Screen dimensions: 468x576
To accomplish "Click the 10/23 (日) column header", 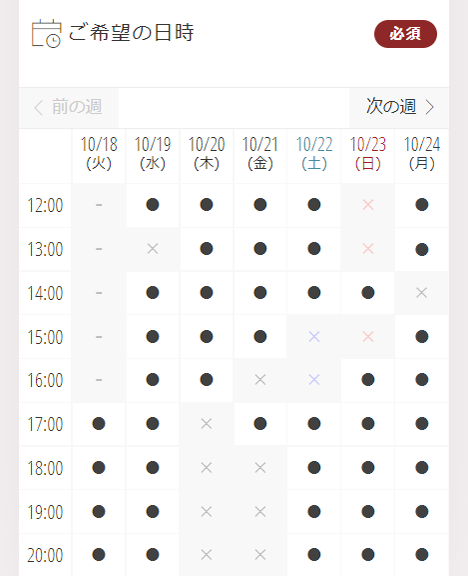I will (x=368, y=154).
